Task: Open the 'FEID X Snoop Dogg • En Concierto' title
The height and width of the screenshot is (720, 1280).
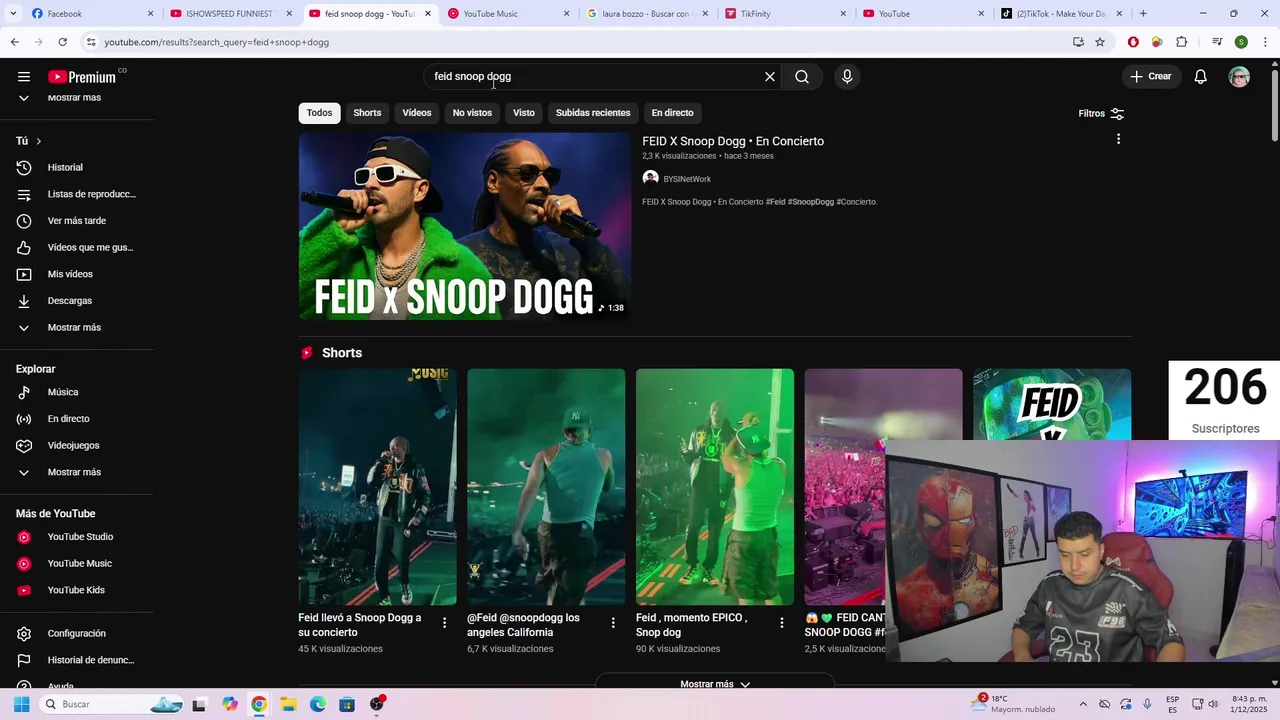Action: [x=733, y=141]
